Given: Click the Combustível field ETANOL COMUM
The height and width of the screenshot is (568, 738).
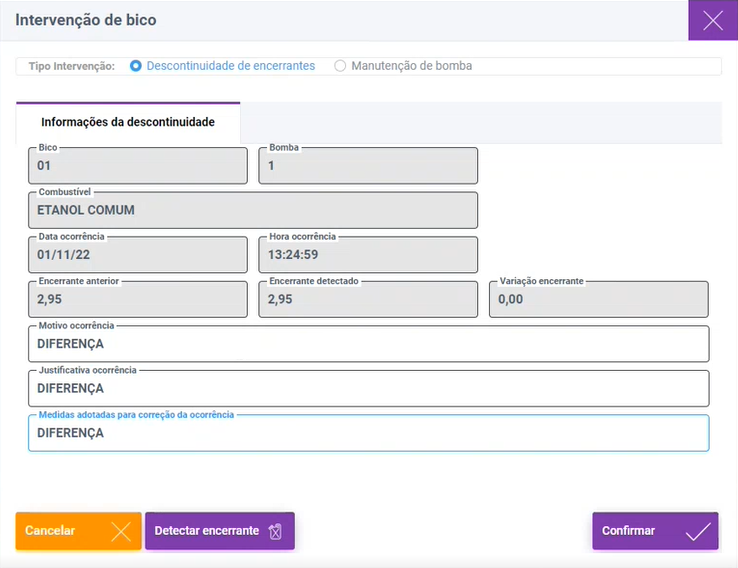Looking at the screenshot, I should pos(253,210).
